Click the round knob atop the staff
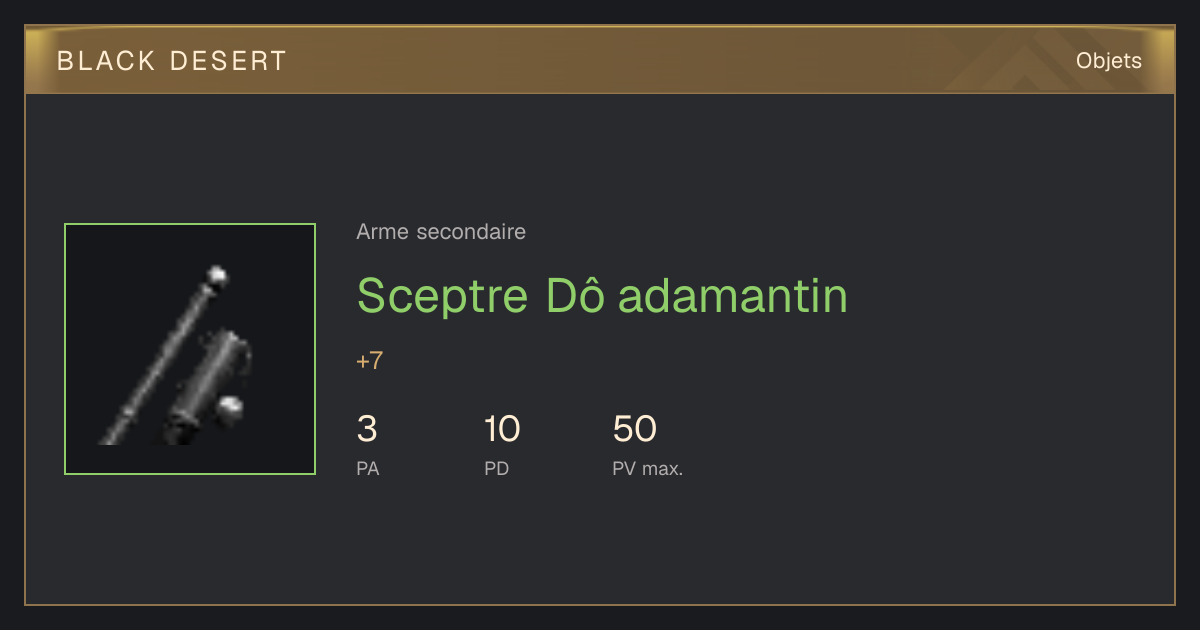 (216, 275)
